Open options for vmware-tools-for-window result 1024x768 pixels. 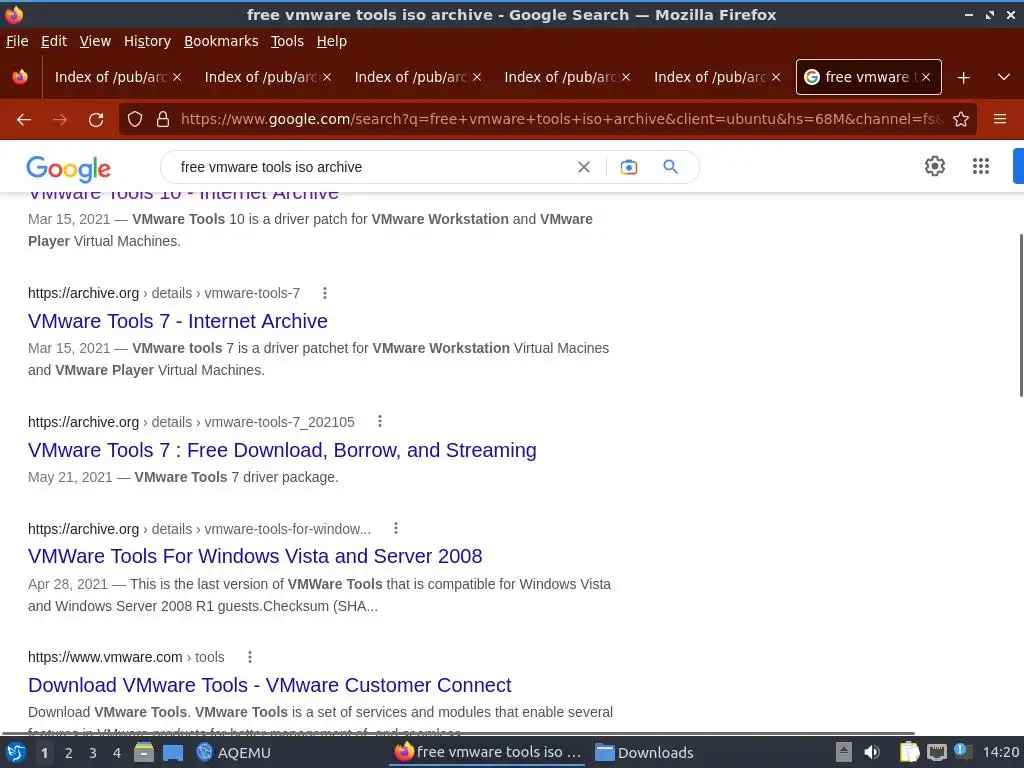(x=395, y=528)
